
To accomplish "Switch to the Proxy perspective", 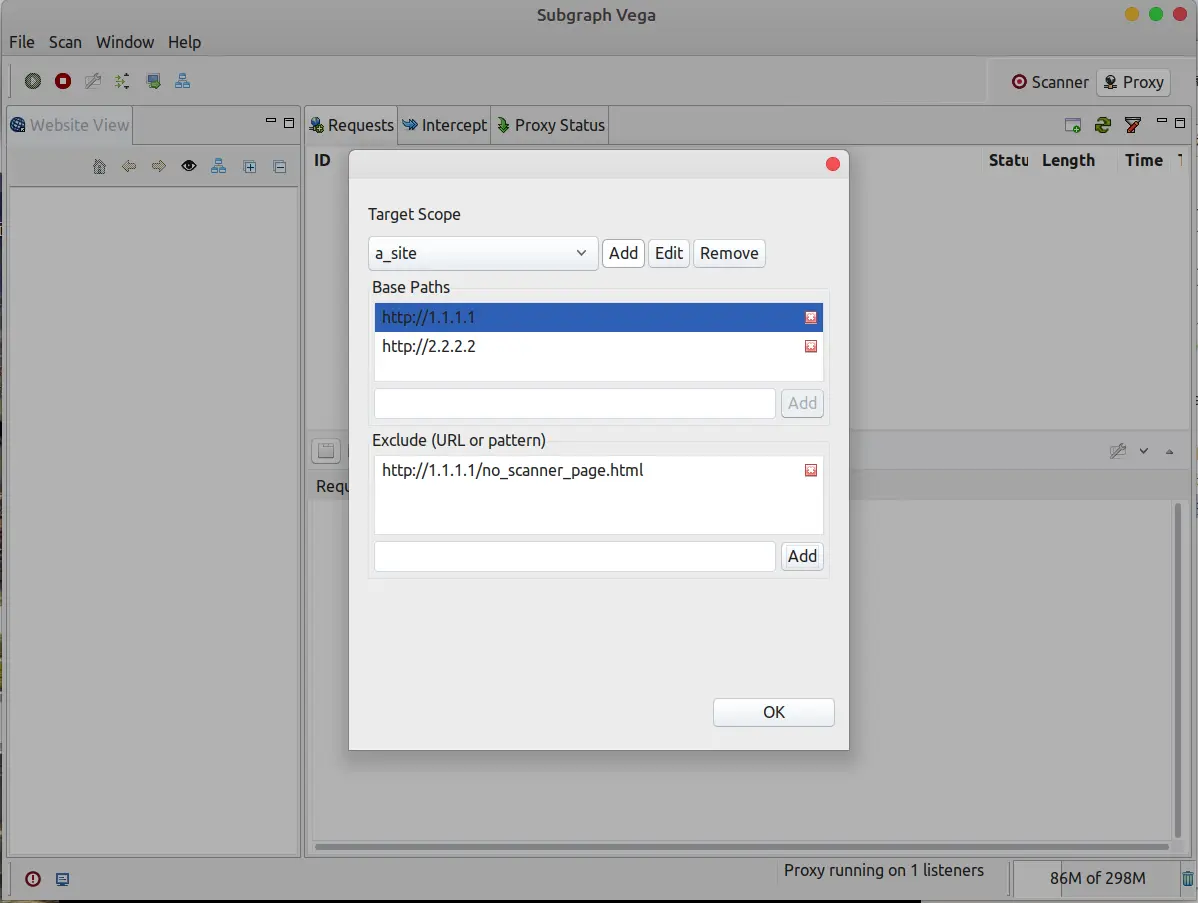I will point(1134,82).
